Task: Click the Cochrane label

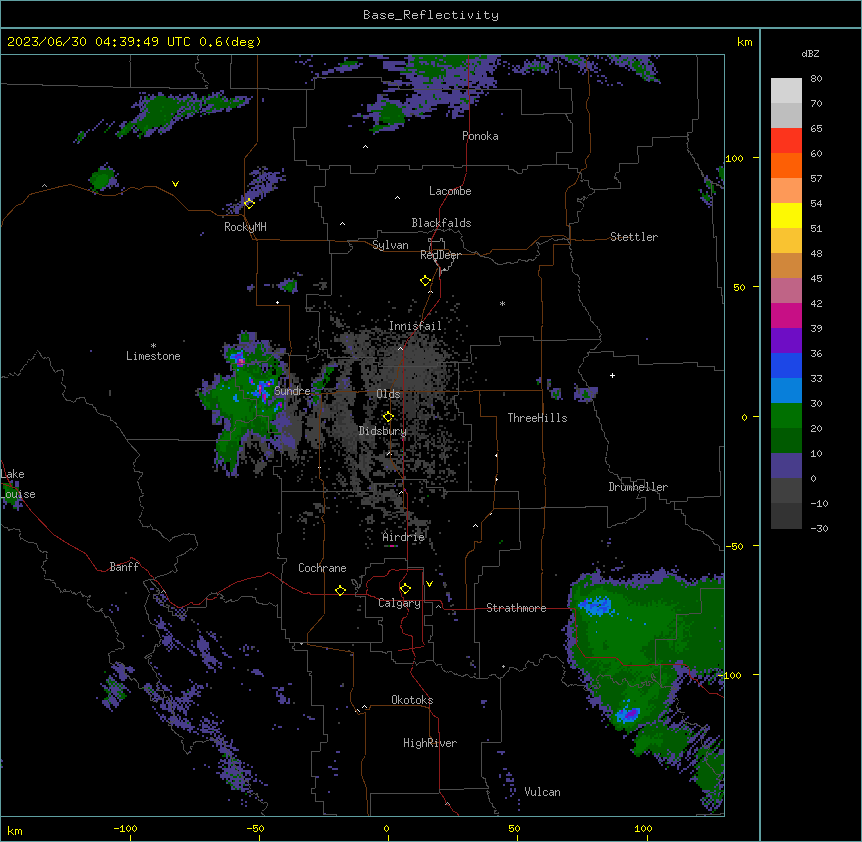Action: (322, 568)
